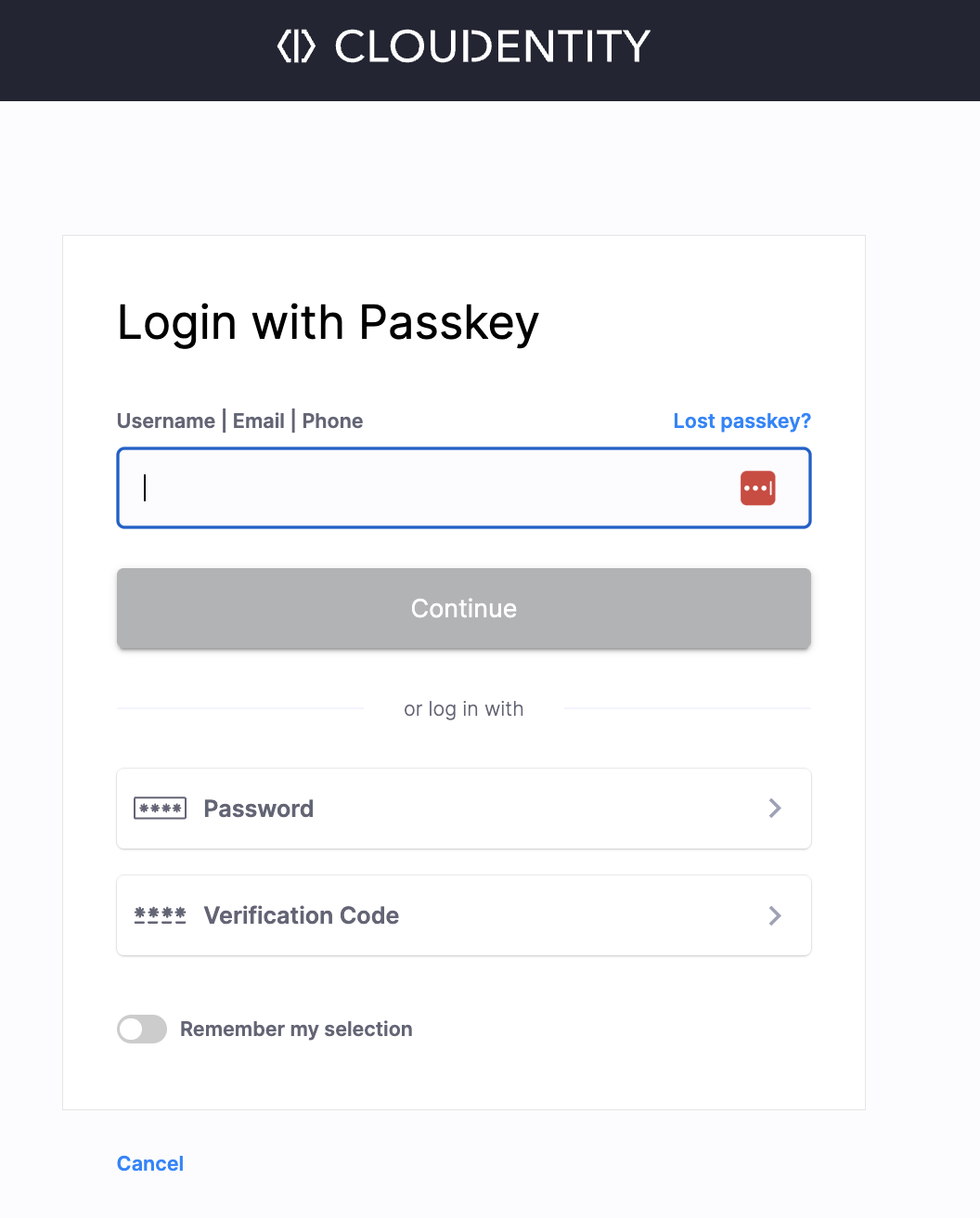Click the dashed asterisks Verification Code icon
The height and width of the screenshot is (1218, 980).
tap(160, 915)
